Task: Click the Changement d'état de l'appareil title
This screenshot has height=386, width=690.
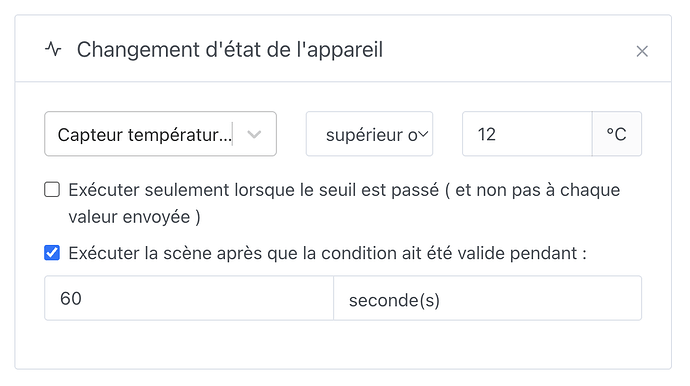Action: (x=230, y=49)
